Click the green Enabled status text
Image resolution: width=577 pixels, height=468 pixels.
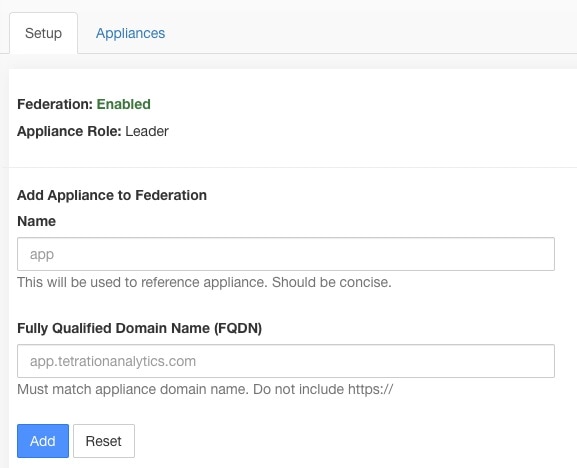point(123,104)
